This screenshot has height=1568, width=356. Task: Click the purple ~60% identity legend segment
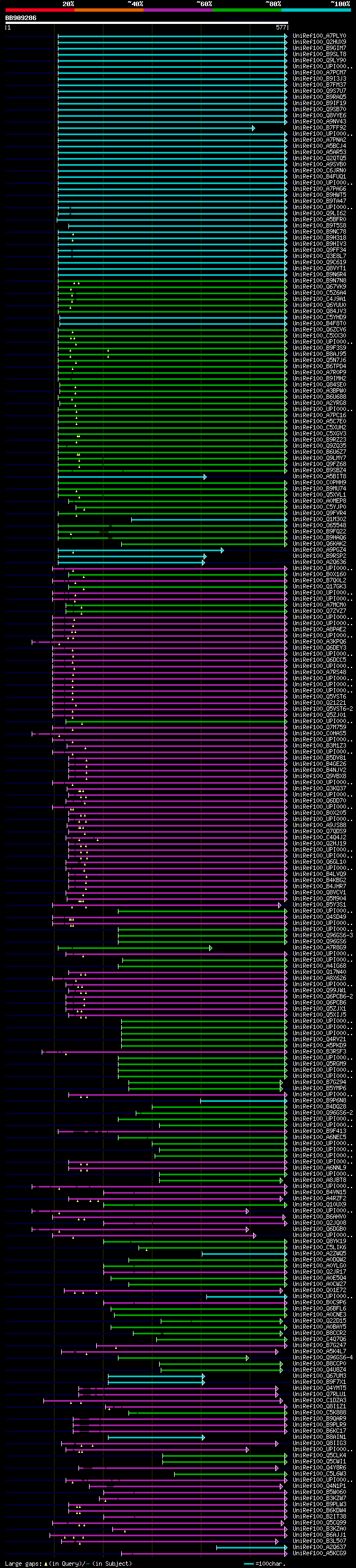pos(179,10)
